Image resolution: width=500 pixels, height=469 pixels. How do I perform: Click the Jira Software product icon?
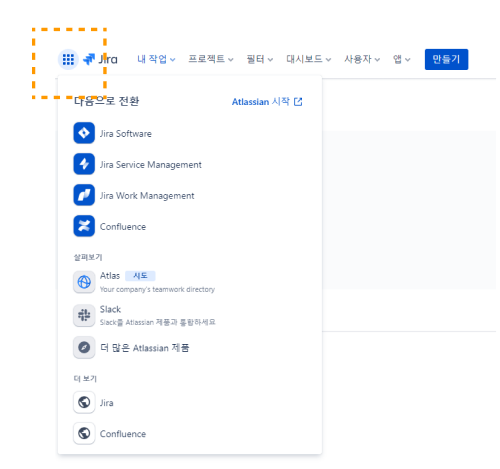pyautogui.click(x=84, y=133)
